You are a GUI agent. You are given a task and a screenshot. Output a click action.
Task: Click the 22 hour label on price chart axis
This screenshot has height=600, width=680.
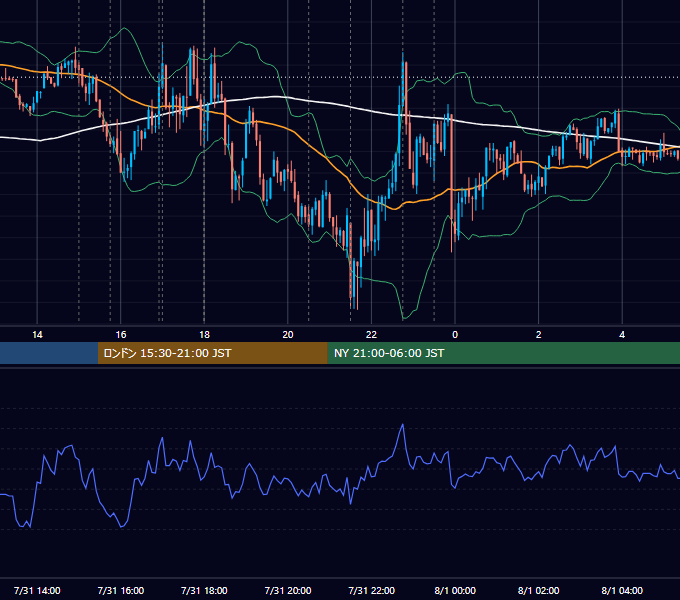pyautogui.click(x=371, y=335)
